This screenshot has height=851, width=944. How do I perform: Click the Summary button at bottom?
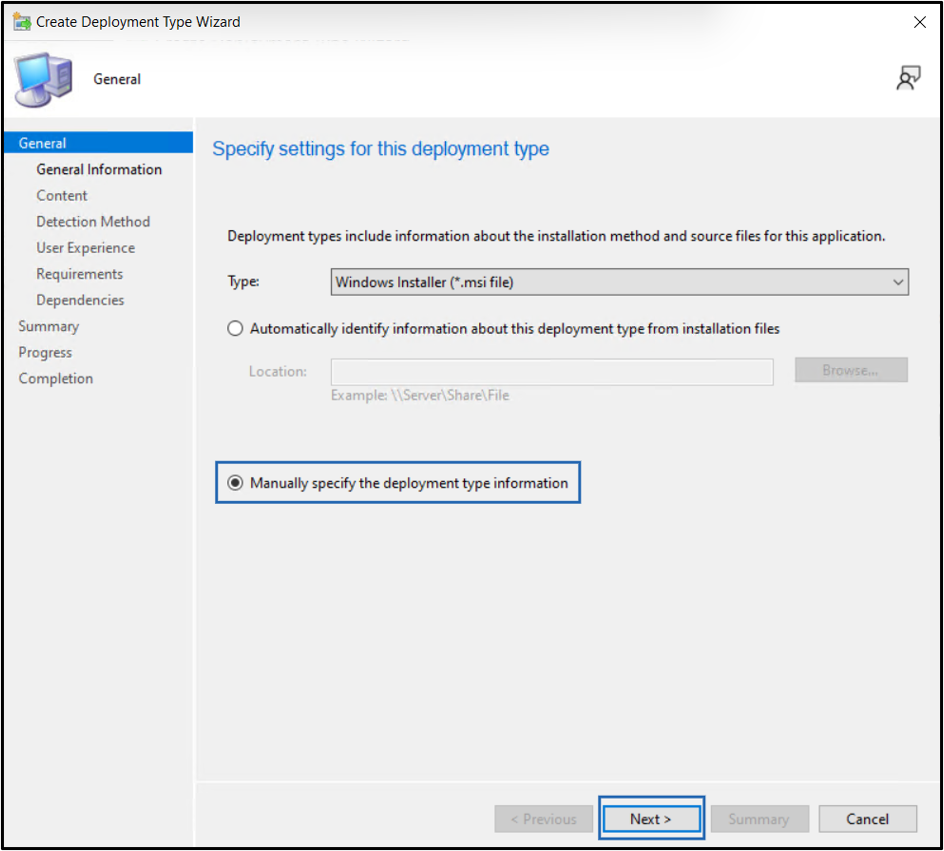click(x=759, y=819)
